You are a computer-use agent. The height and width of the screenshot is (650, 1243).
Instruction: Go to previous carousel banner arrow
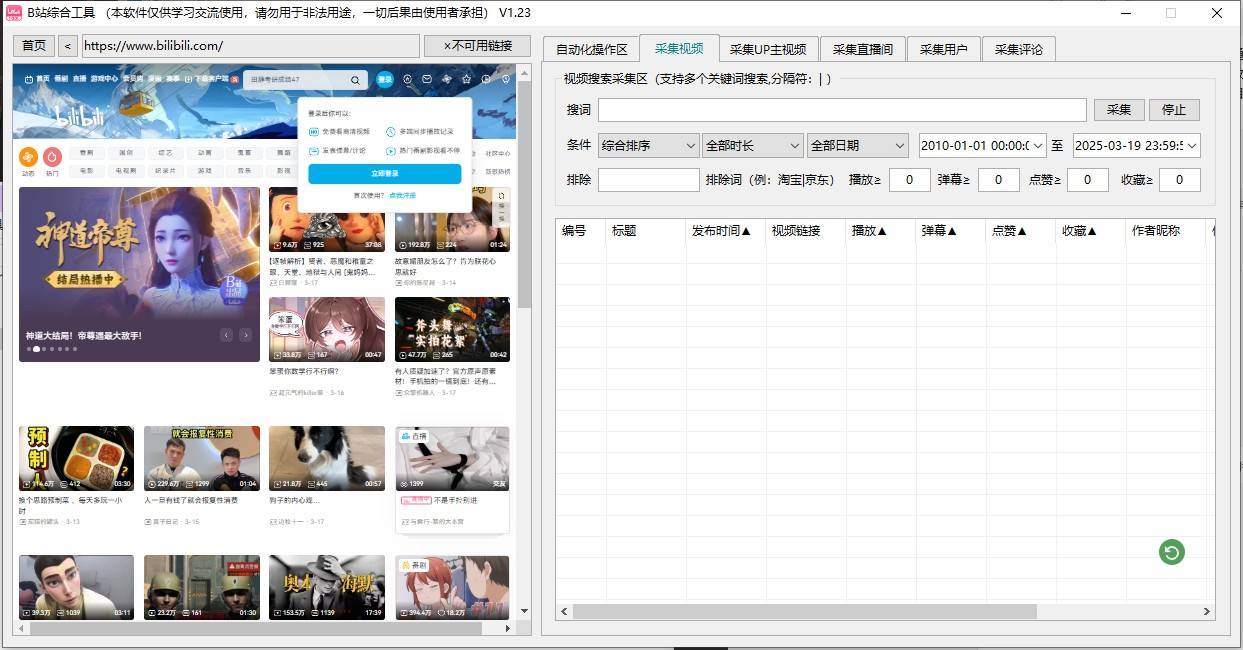pos(227,335)
